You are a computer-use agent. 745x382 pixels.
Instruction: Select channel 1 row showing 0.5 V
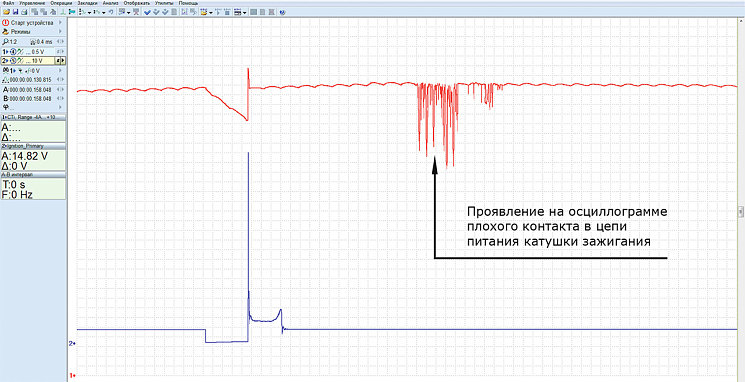pyautogui.click(x=33, y=51)
